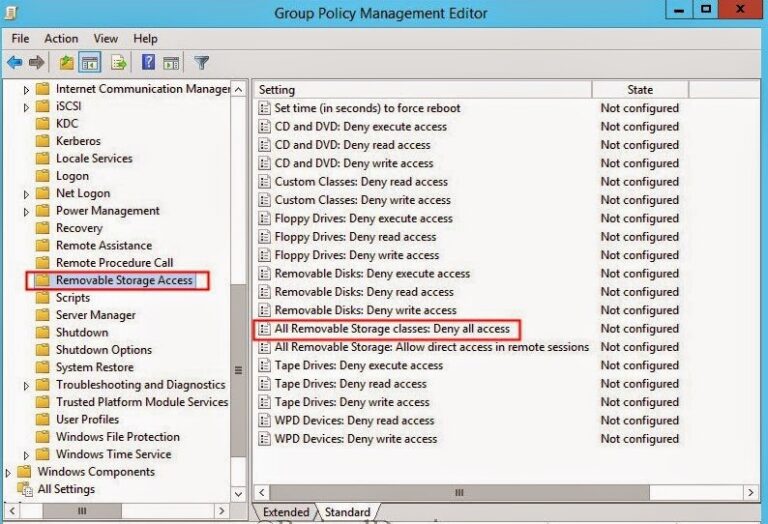Click the policy icon beside Removable Disks: Deny write access

click(x=264, y=310)
